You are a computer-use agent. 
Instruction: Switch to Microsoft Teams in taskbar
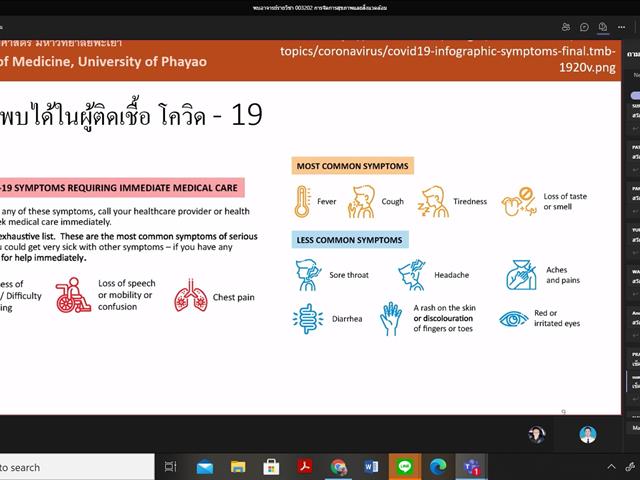click(x=471, y=467)
